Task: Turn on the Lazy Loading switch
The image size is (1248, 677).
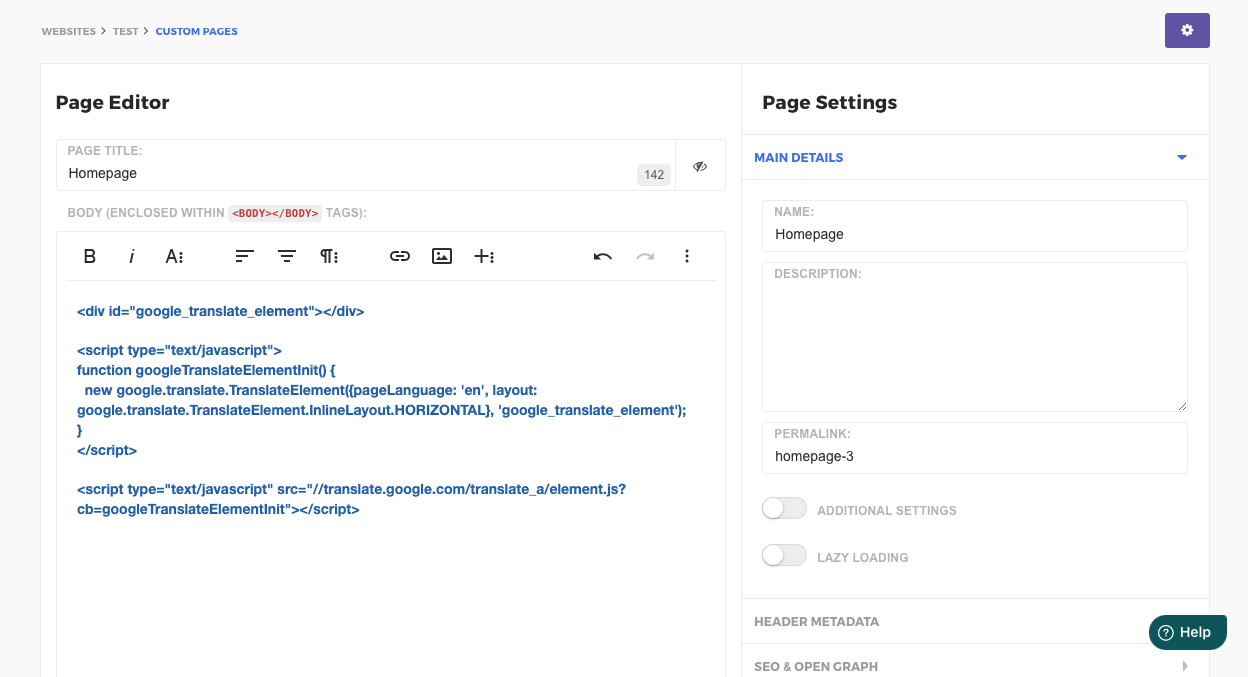Action: [784, 556]
